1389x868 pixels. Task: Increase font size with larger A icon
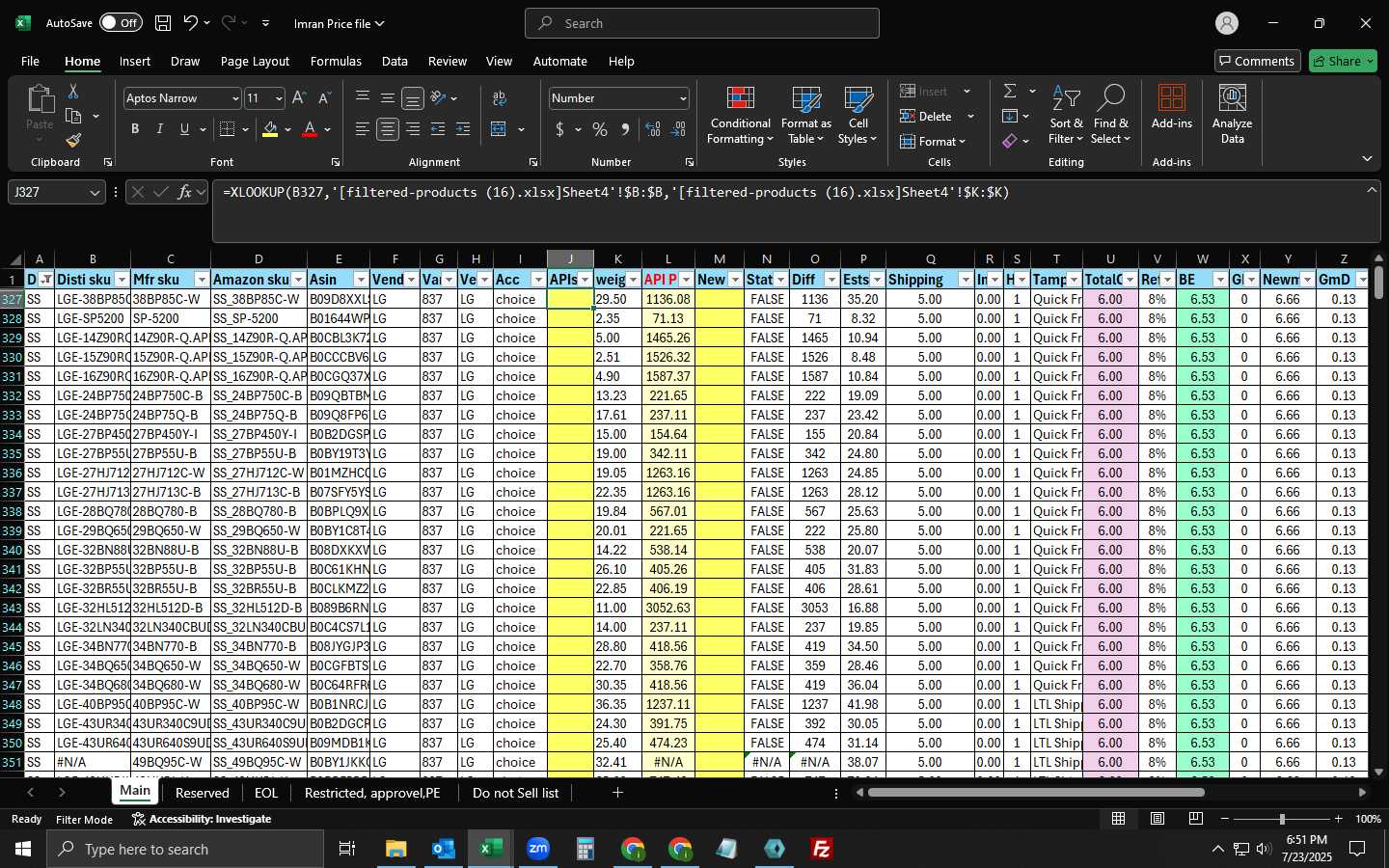[x=299, y=97]
